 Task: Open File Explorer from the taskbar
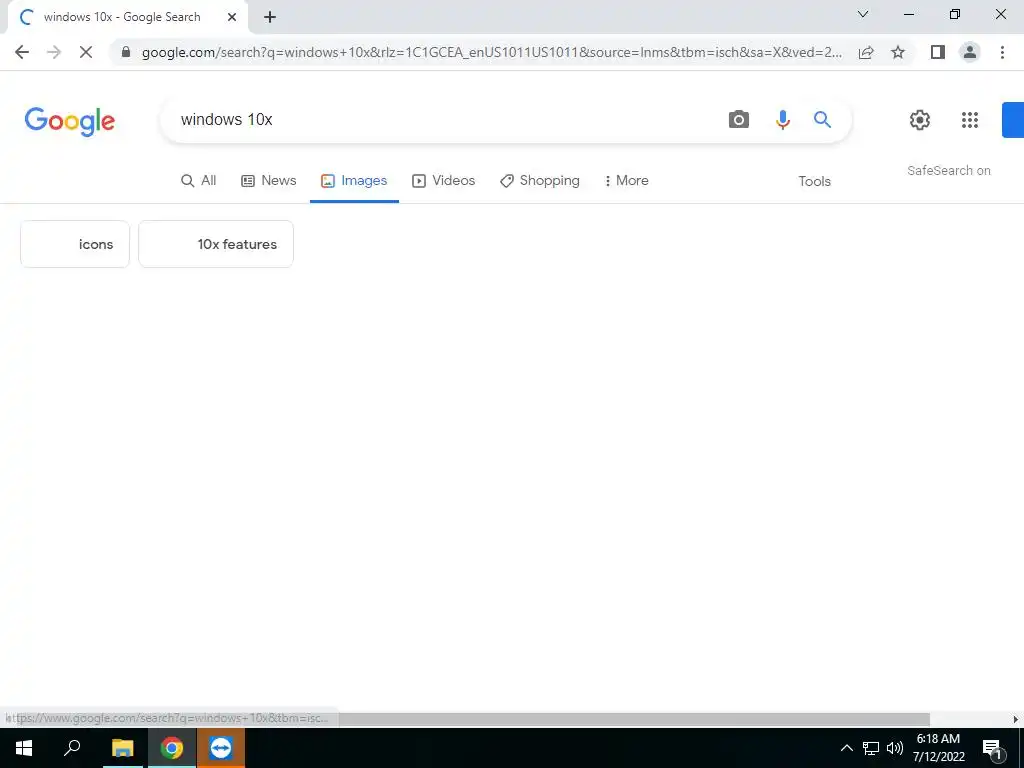click(x=122, y=748)
